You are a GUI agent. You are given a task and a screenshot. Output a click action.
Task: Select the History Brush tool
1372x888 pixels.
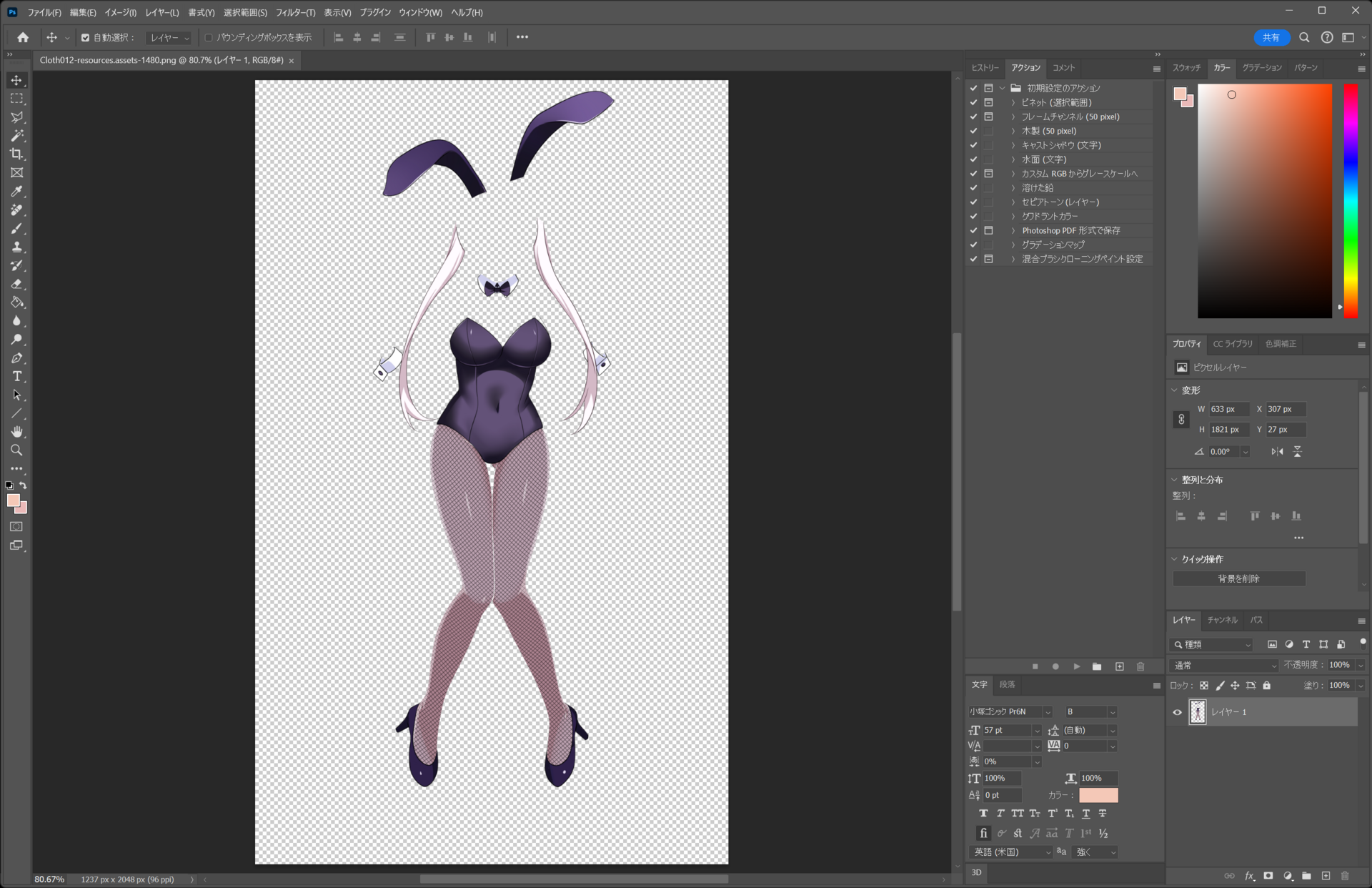tap(16, 266)
